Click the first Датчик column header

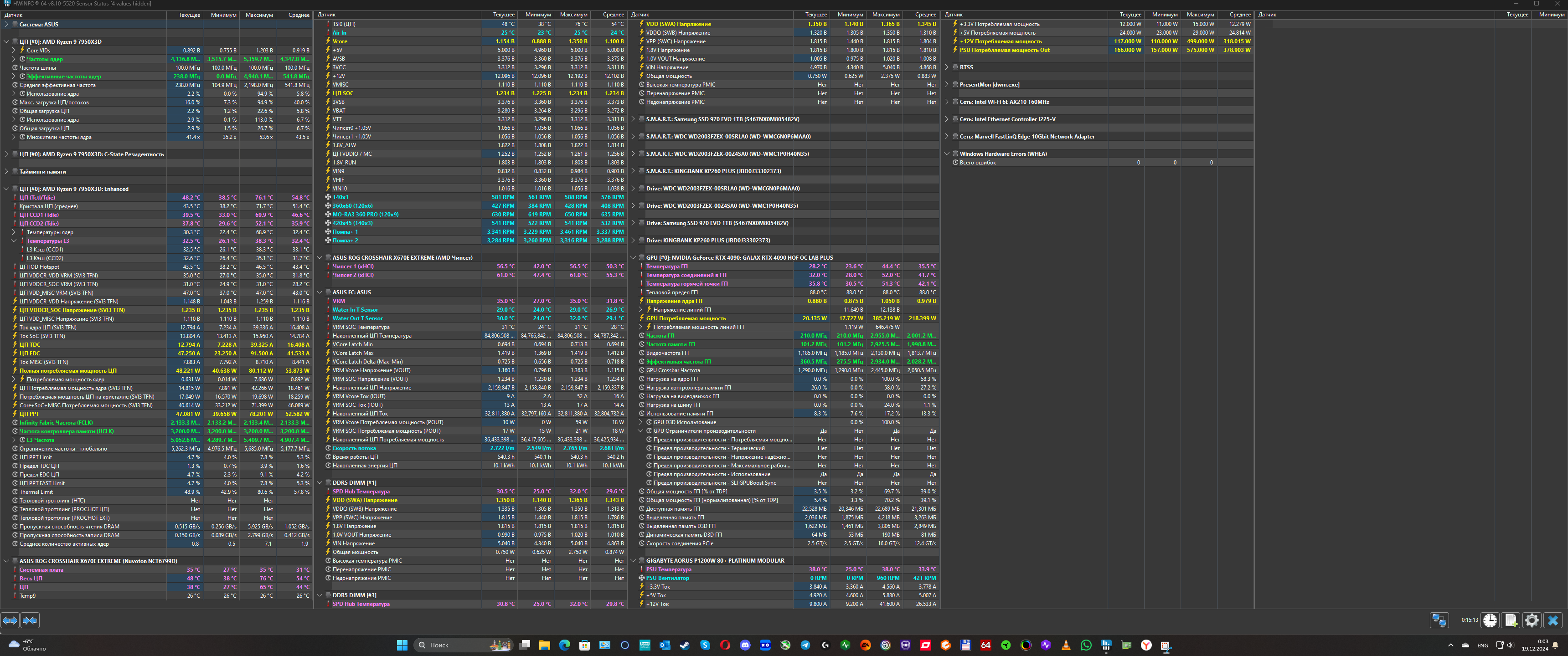tap(13, 15)
